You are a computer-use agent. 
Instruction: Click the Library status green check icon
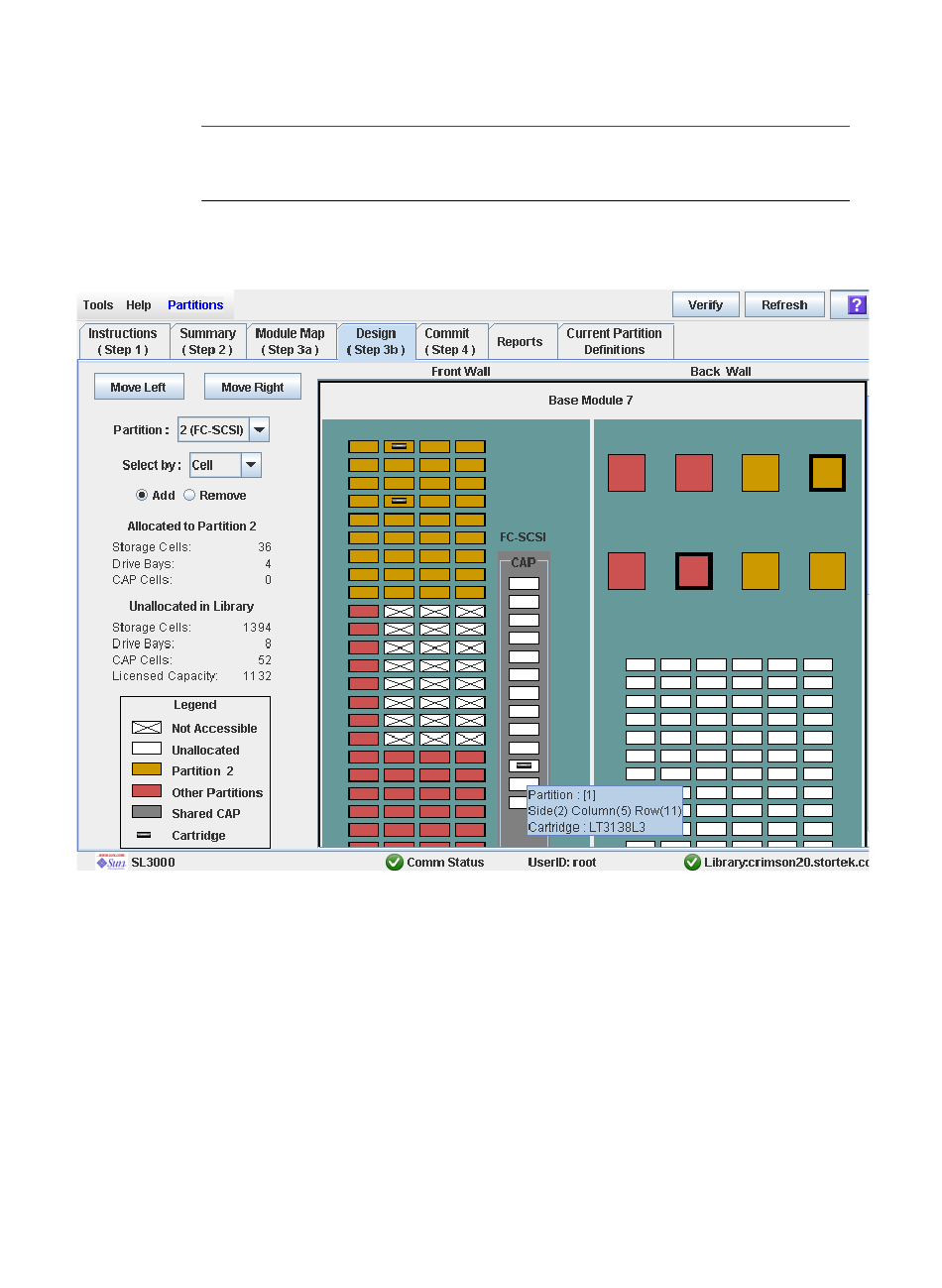692,862
